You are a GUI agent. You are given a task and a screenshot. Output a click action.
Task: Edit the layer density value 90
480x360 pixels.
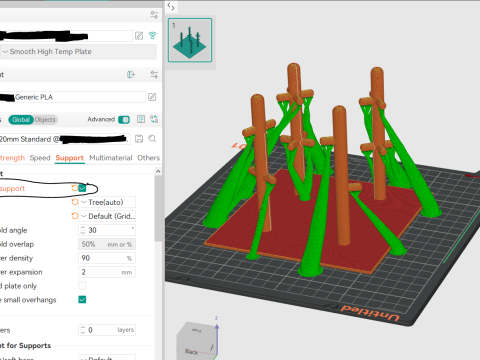107,258
